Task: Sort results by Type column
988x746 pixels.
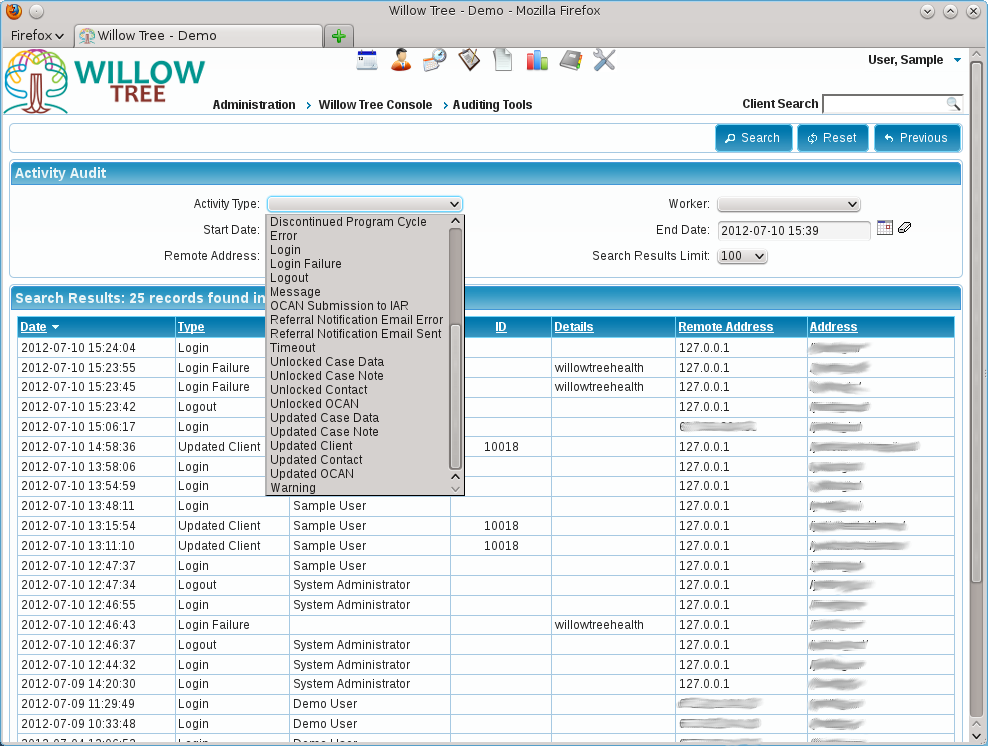Action: (x=191, y=327)
